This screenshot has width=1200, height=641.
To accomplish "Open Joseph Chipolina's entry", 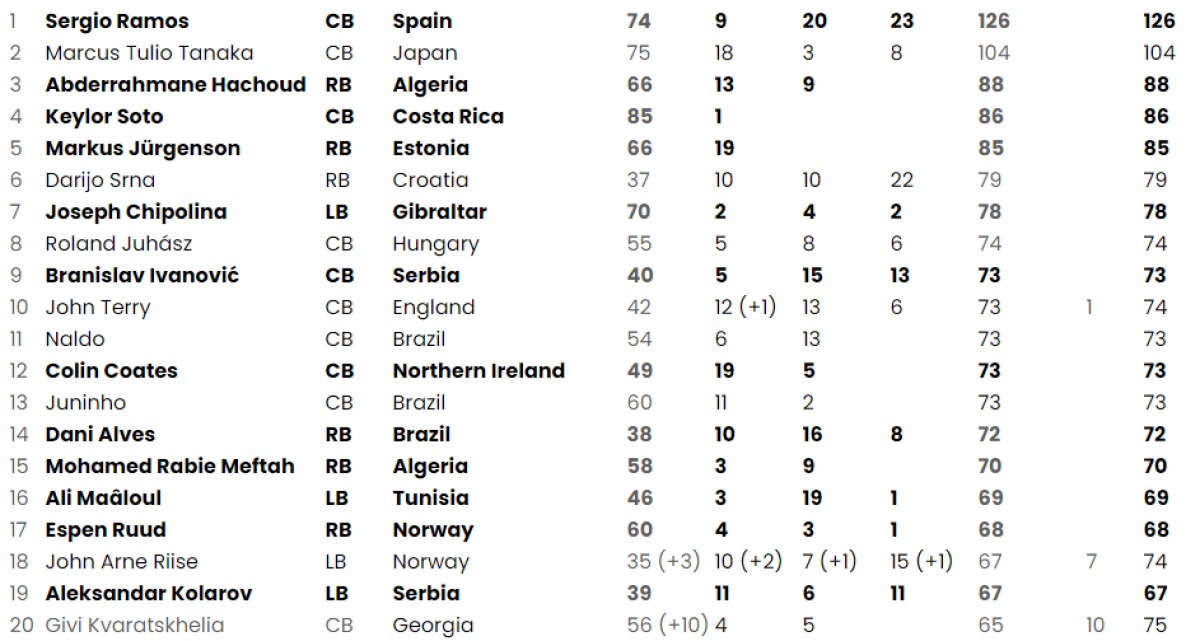I will tap(136, 212).
